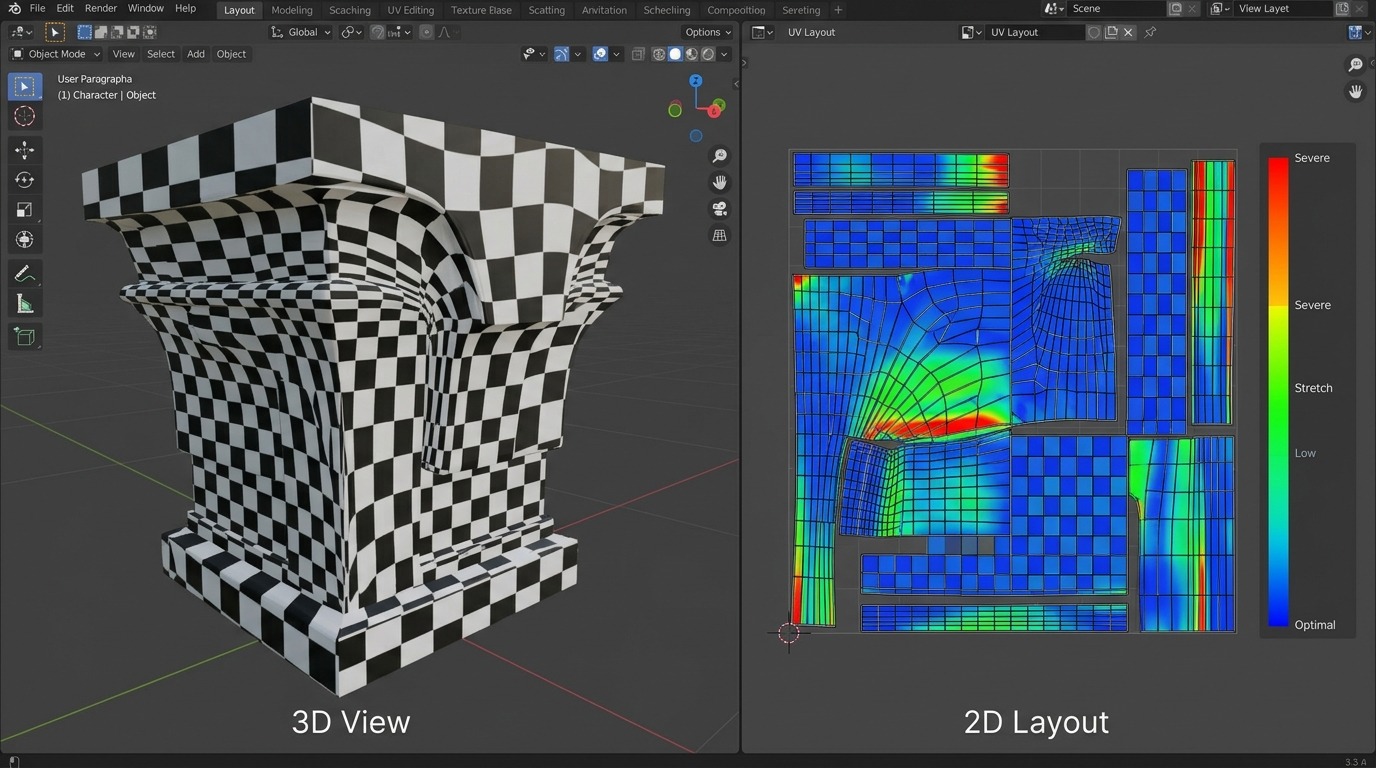
Task: Select the Add Cube tool
Action: point(25,337)
